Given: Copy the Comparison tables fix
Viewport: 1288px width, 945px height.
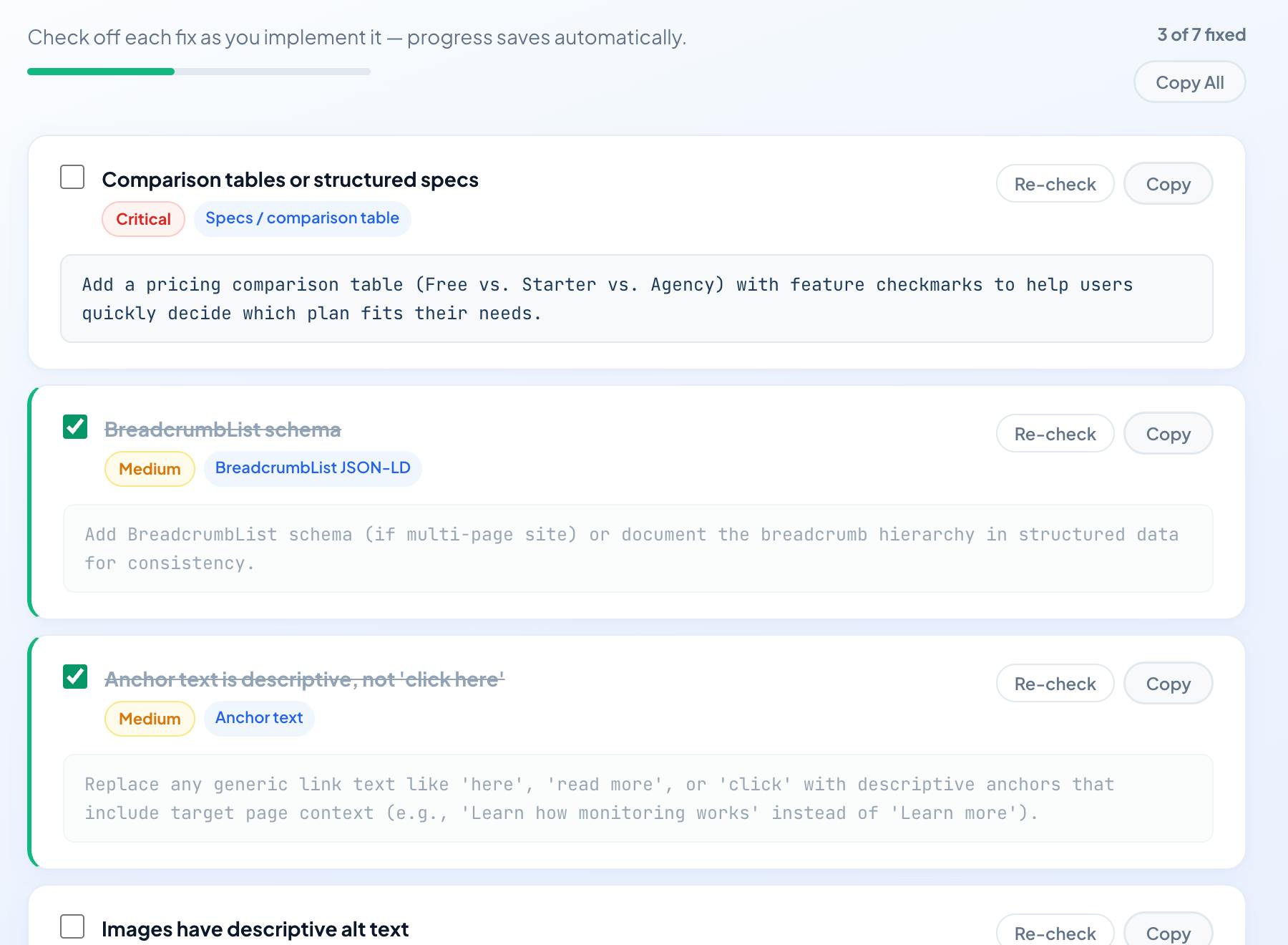Looking at the screenshot, I should [x=1168, y=184].
